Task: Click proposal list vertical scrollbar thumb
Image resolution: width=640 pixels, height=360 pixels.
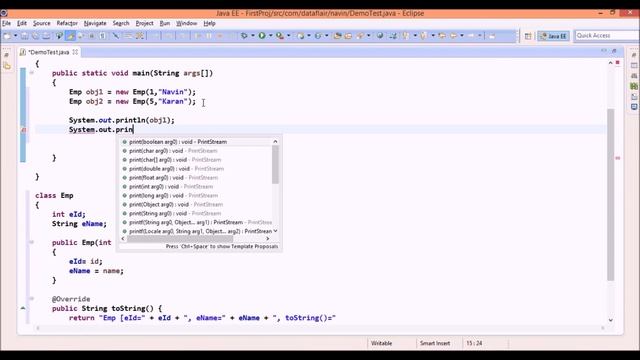Action: pos(276,164)
